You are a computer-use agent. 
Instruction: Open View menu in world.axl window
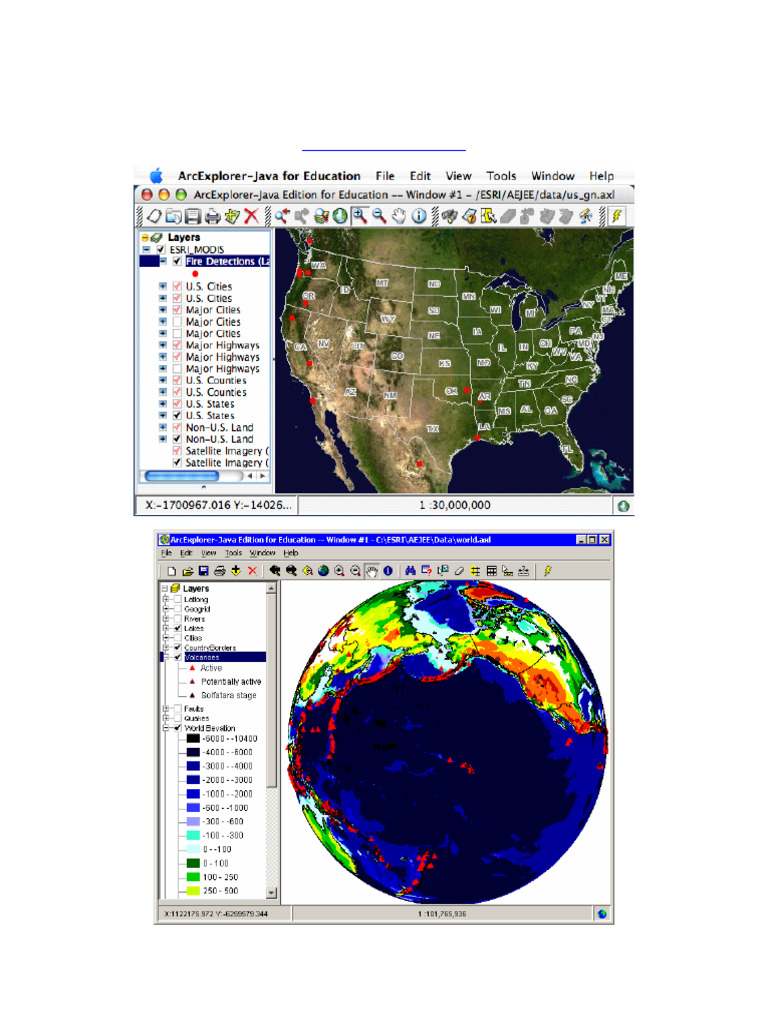(x=208, y=552)
